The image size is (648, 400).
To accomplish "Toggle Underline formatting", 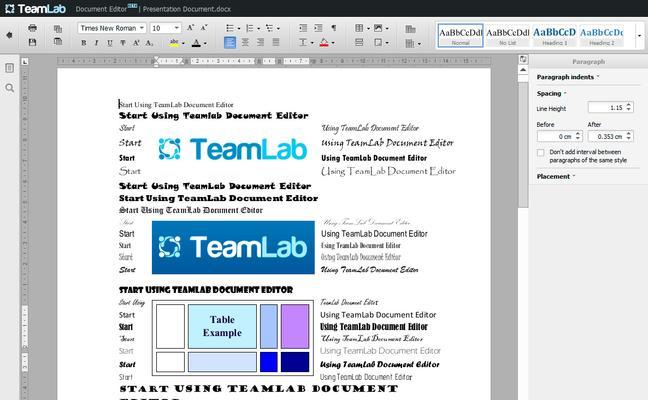I will 110,43.
